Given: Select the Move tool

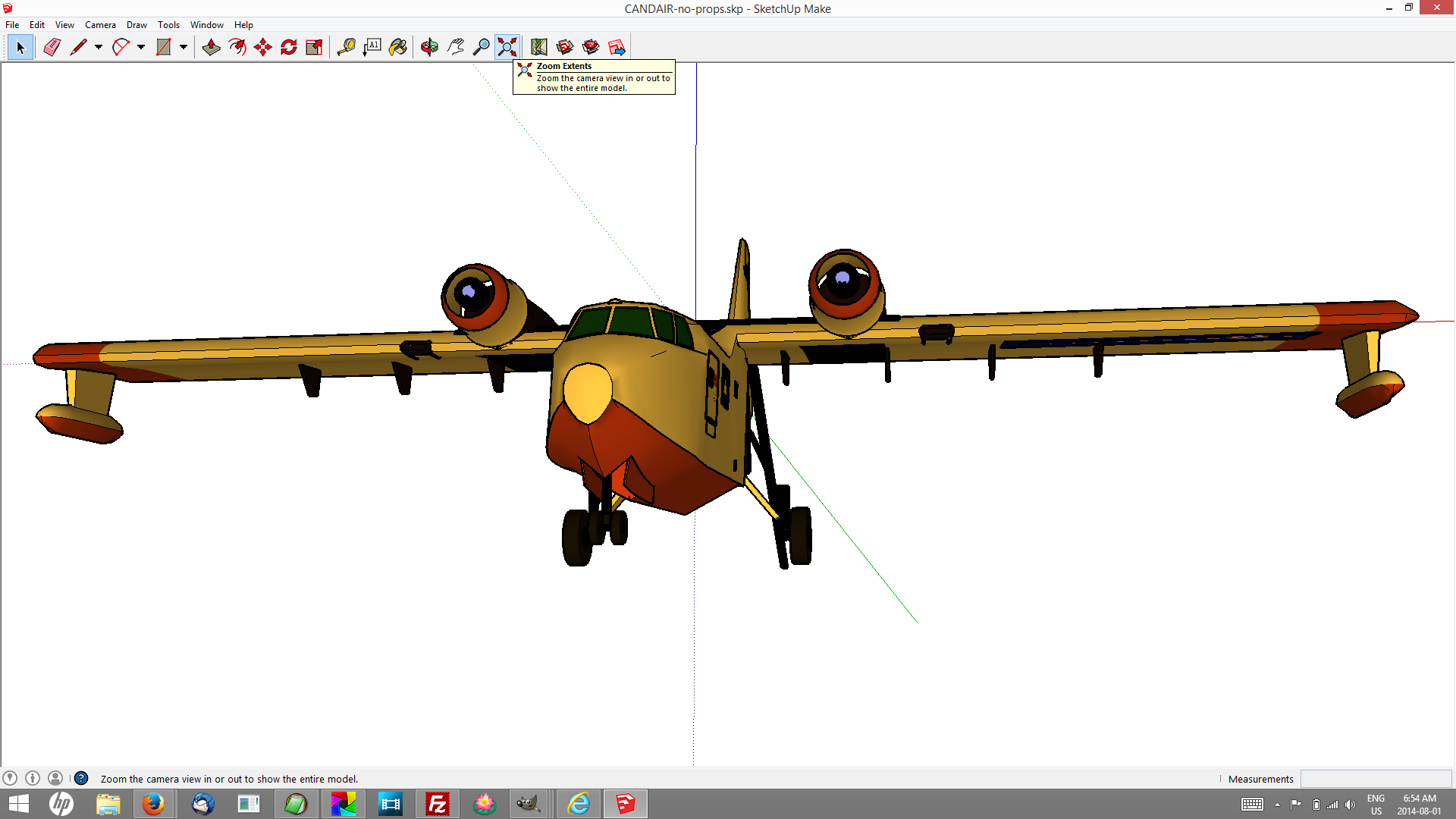Looking at the screenshot, I should [263, 47].
